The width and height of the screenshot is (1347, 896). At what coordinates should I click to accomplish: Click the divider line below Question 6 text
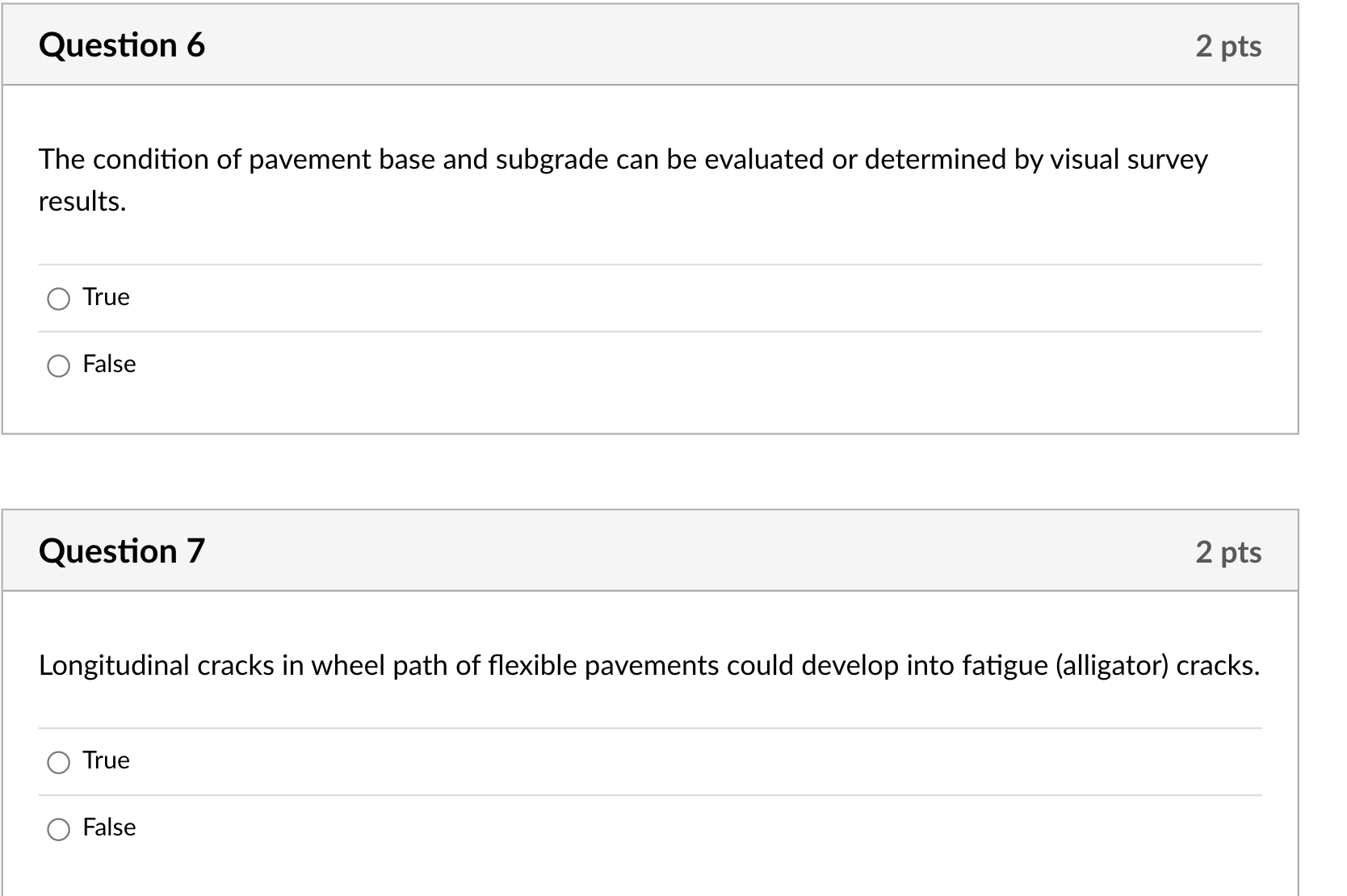[x=646, y=263]
